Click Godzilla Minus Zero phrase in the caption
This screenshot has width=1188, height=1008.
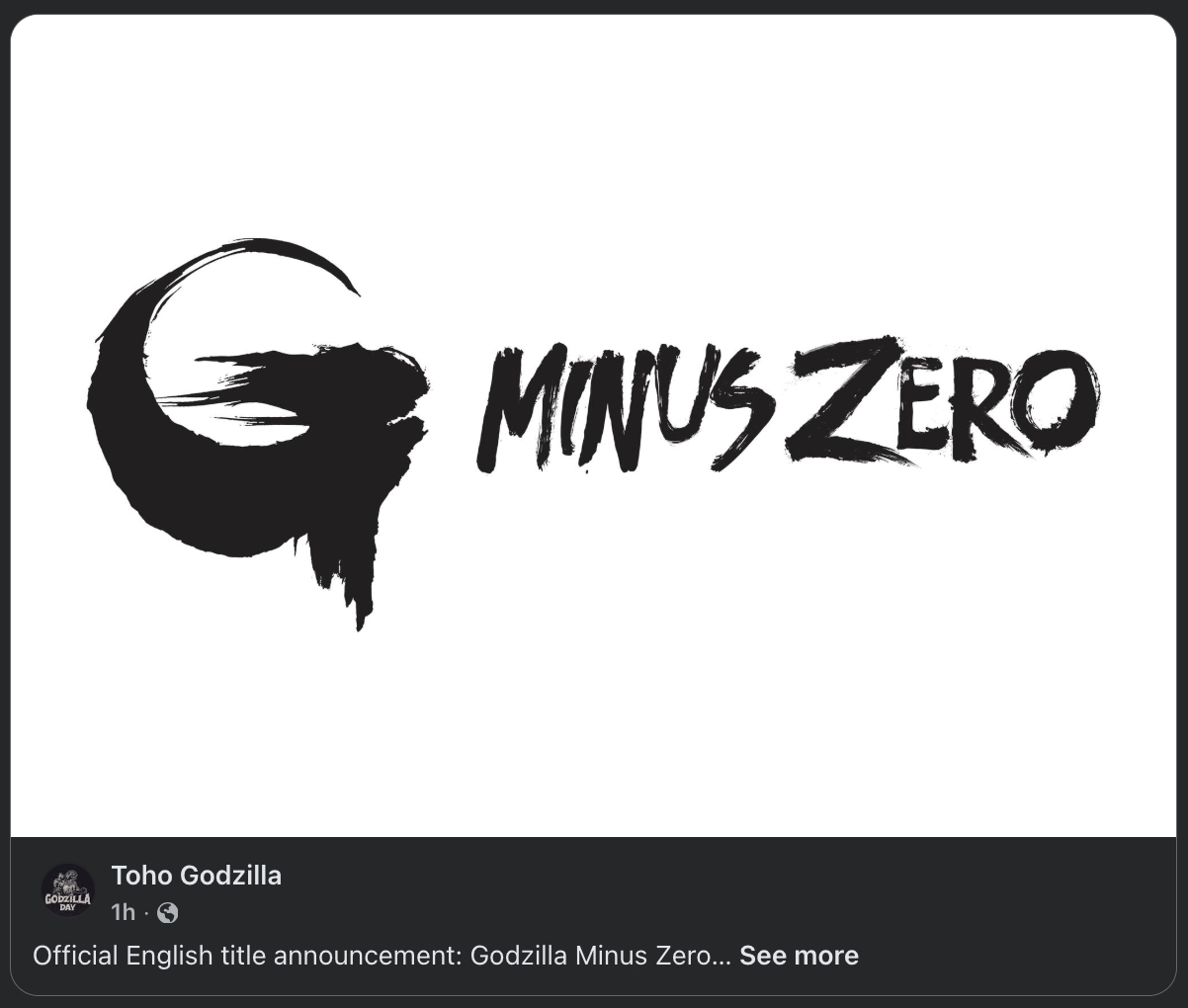coord(590,956)
